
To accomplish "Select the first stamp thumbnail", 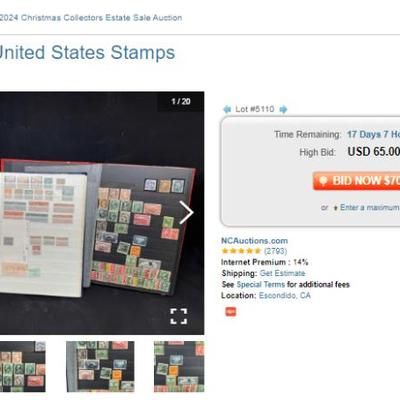I will tap(23, 366).
